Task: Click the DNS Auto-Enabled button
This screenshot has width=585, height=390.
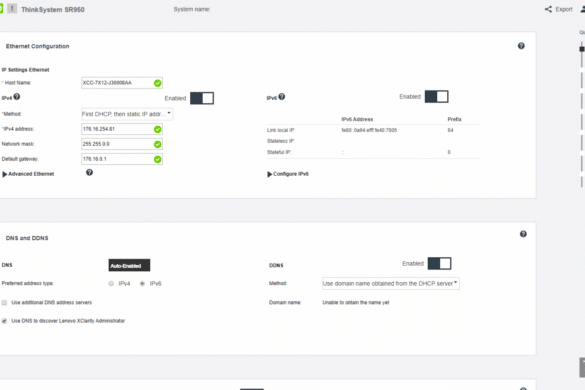Action: click(129, 265)
